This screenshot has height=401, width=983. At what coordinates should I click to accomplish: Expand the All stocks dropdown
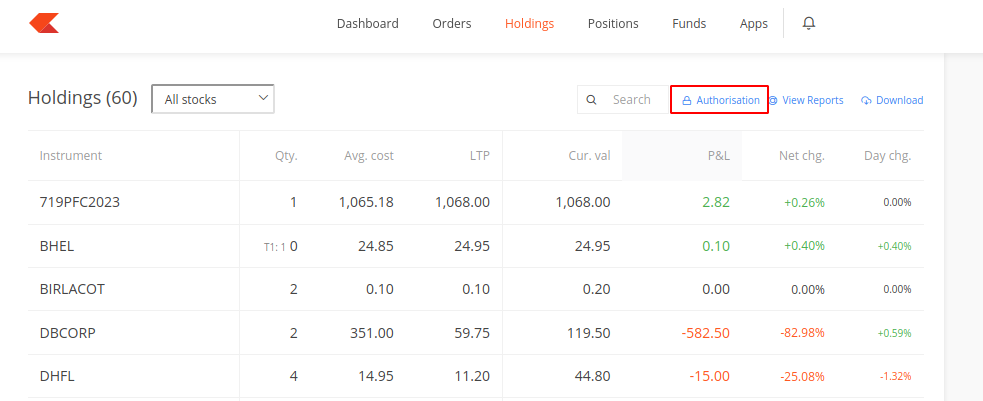click(x=213, y=99)
